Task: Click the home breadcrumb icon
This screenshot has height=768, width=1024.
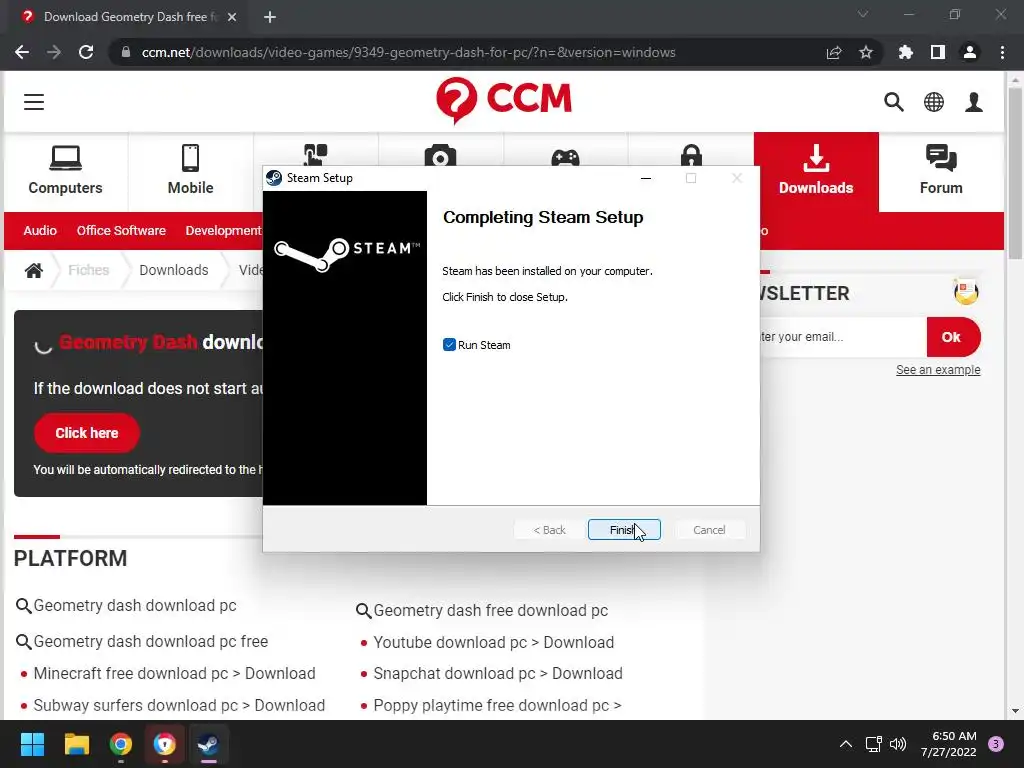Action: tap(33, 270)
